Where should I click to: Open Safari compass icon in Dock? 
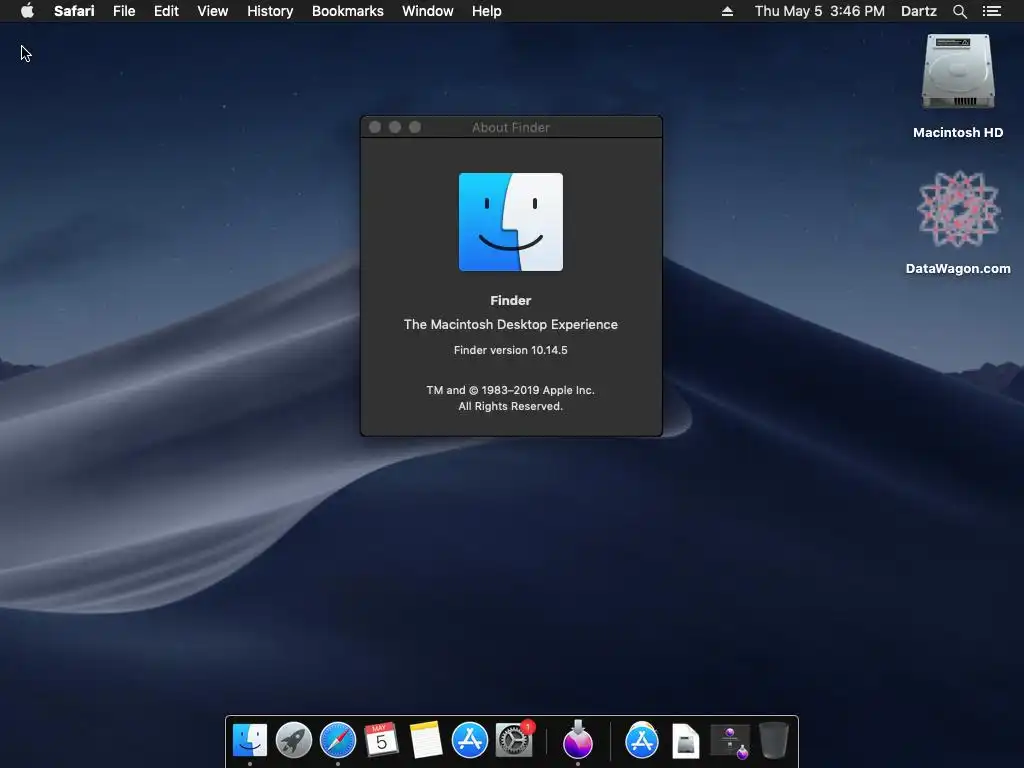coord(338,740)
